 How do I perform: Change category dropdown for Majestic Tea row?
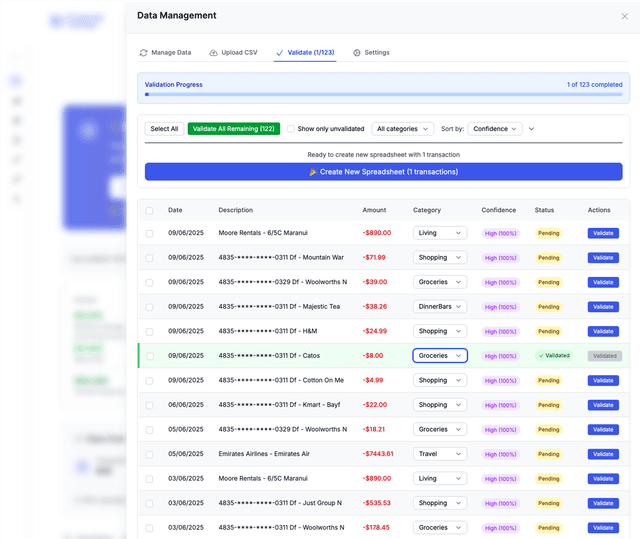pyautogui.click(x=440, y=307)
